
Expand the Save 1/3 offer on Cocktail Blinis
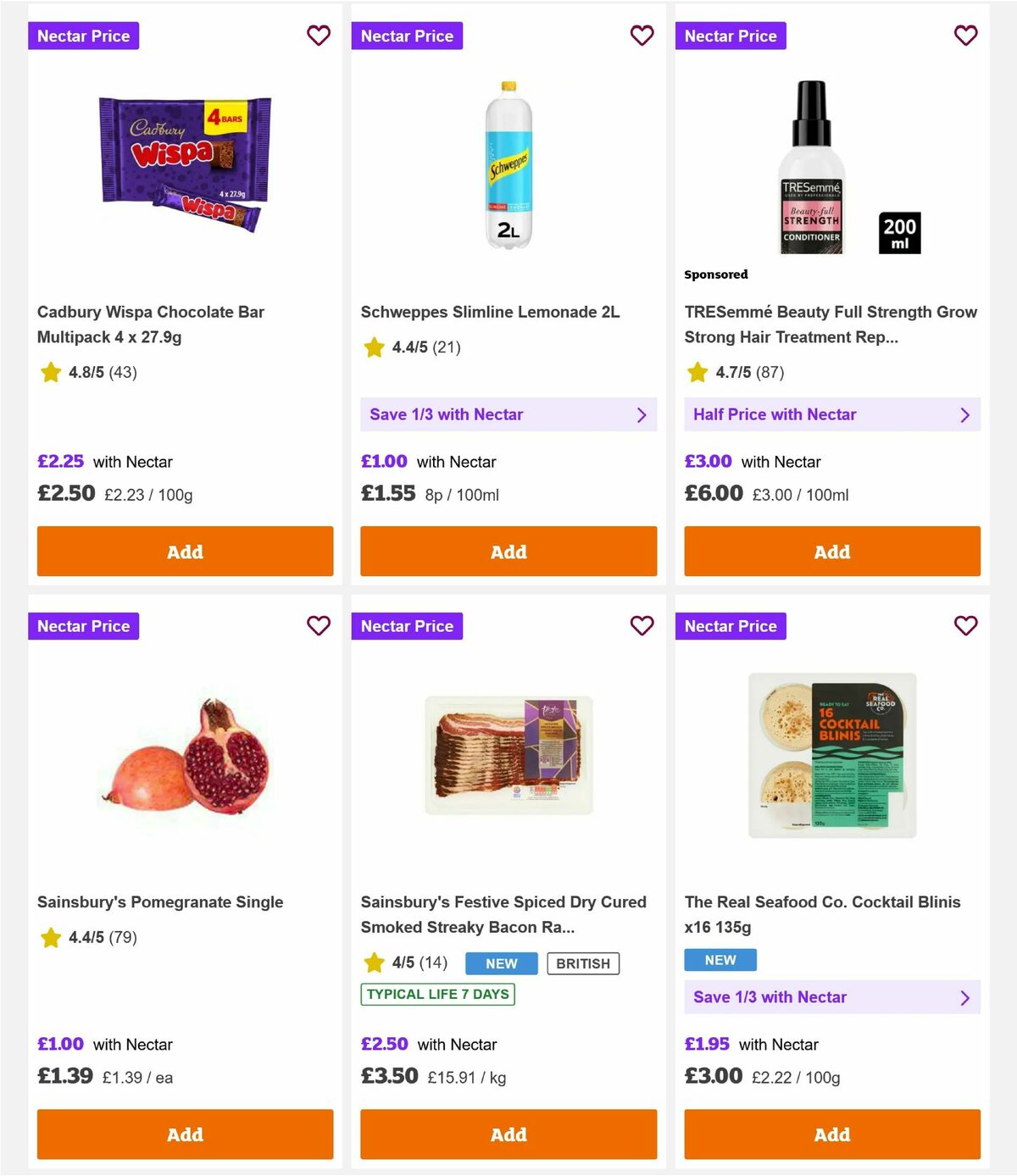[x=831, y=997]
